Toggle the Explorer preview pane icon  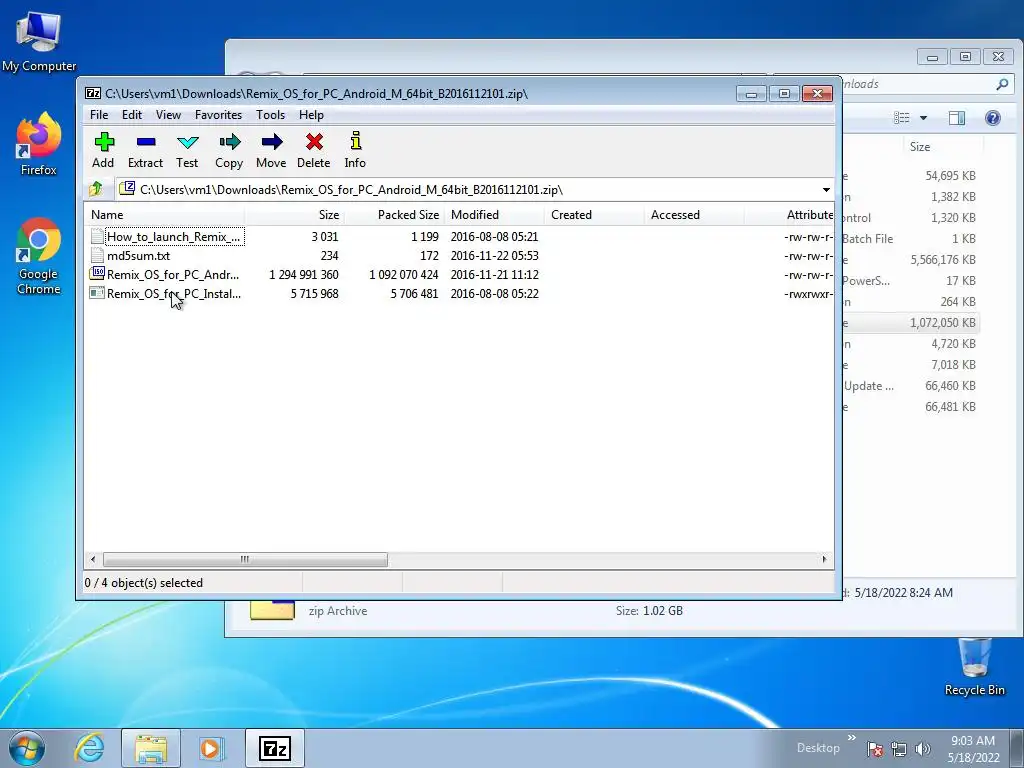pyautogui.click(x=957, y=118)
